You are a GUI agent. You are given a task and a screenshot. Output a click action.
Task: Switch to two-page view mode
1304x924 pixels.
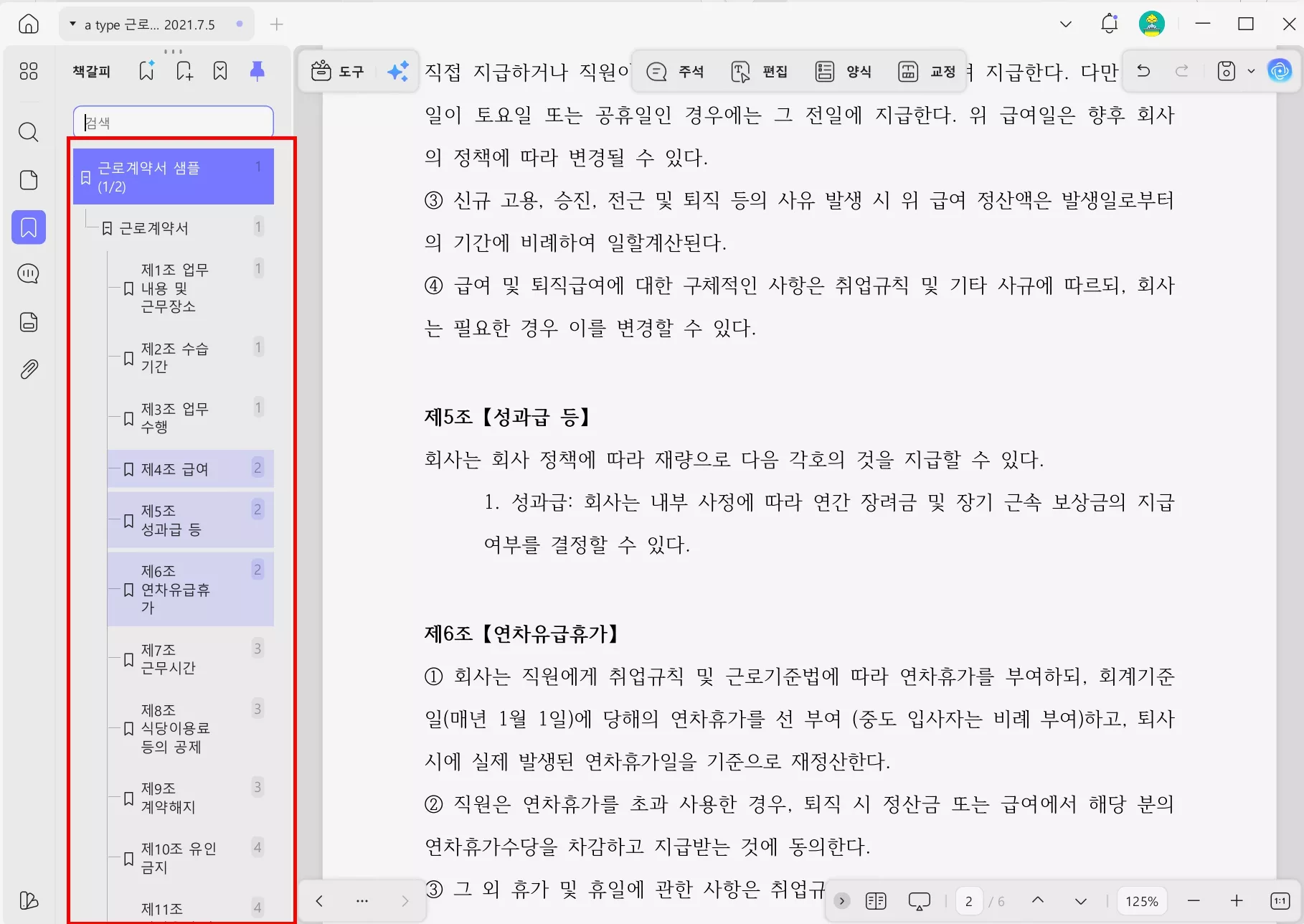click(x=876, y=900)
